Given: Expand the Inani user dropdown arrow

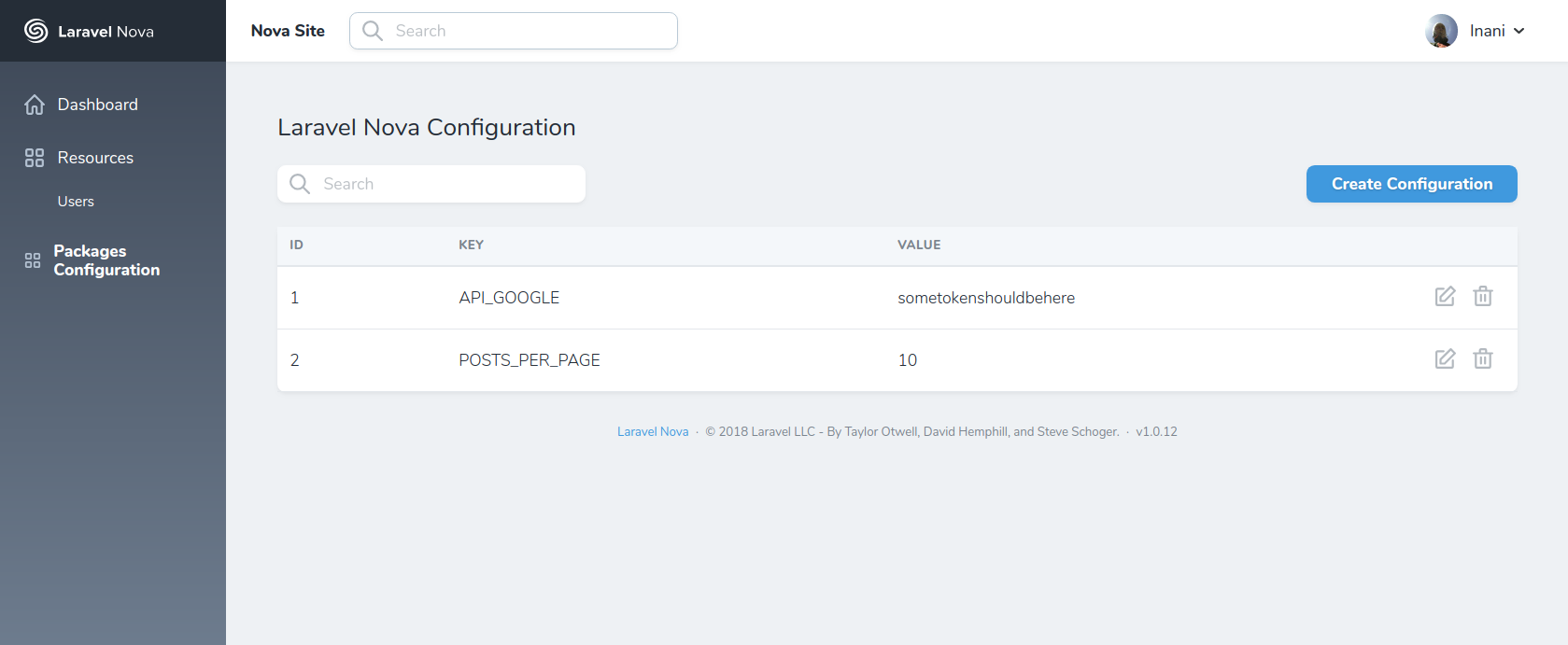Looking at the screenshot, I should [x=1519, y=31].
